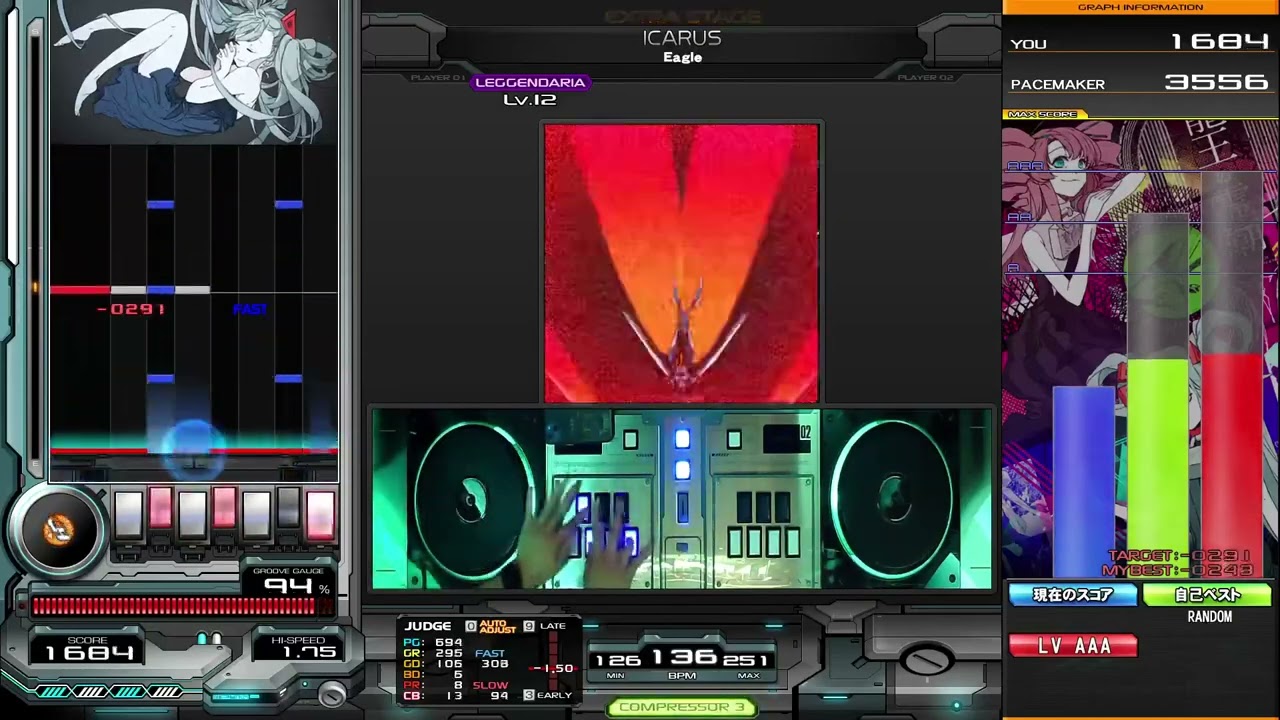Click the RANDOM option label

tap(1209, 617)
